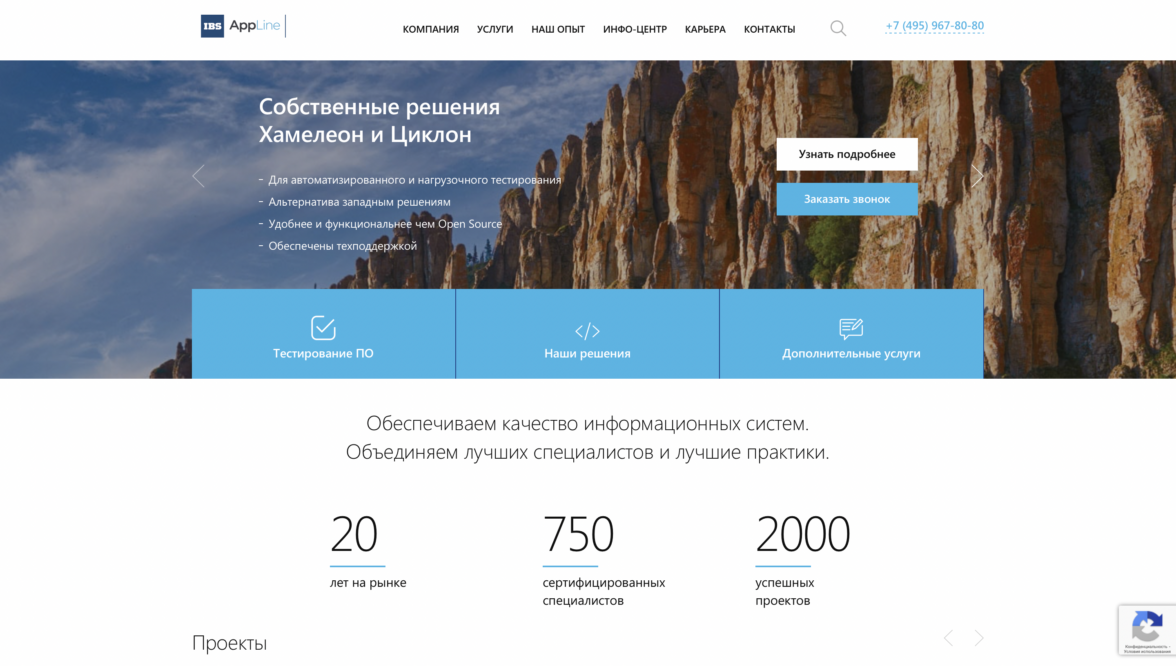Click the code brackets icon for Наши решения
Viewport: 1176px width, 666px height.
point(587,331)
